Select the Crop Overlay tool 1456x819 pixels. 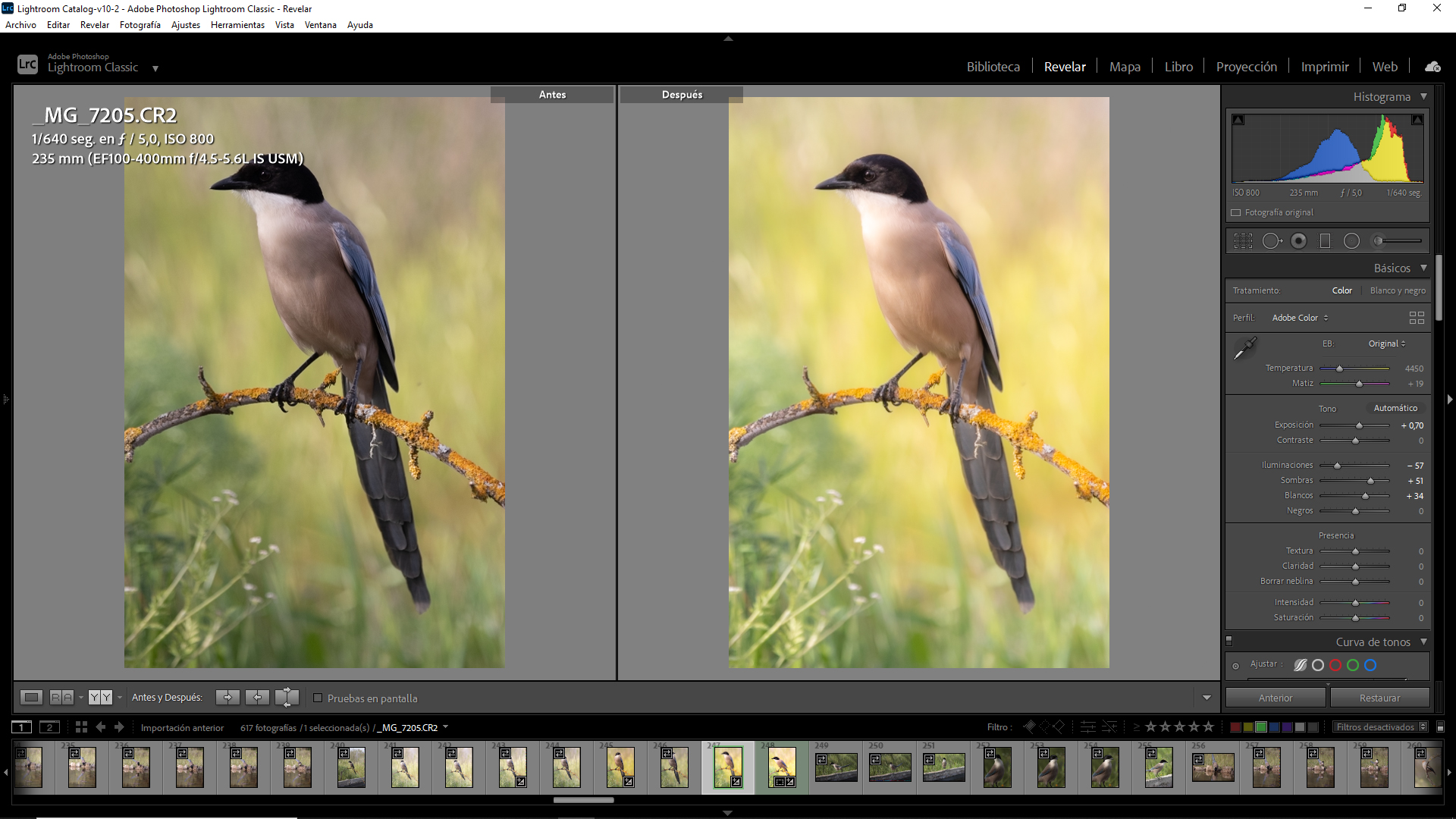1243,241
